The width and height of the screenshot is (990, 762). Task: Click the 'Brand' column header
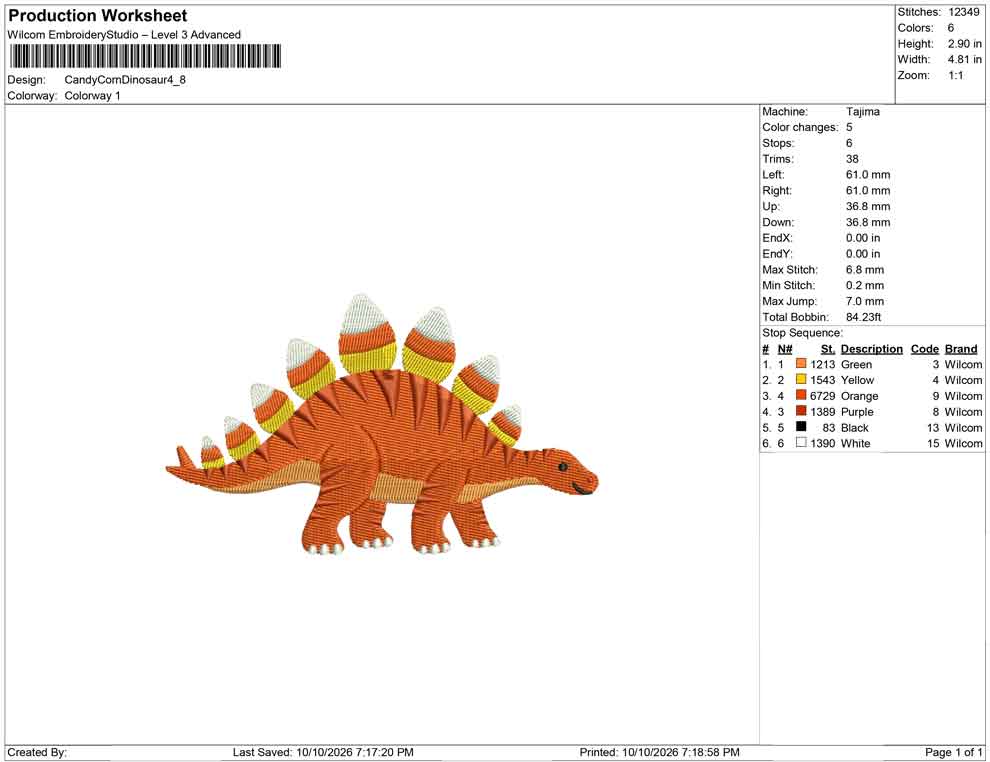pos(961,349)
